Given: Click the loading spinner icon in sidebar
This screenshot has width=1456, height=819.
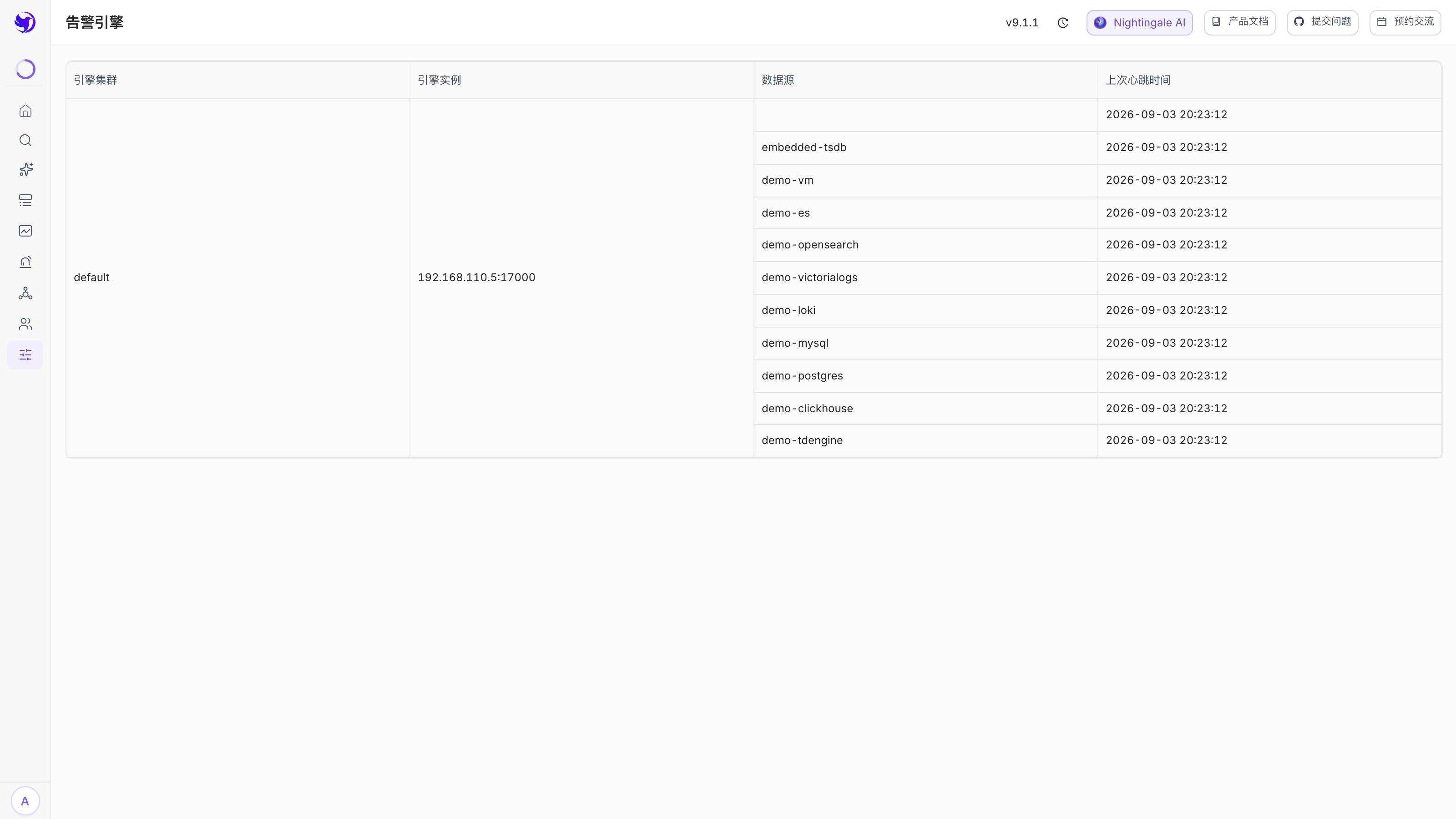Looking at the screenshot, I should (25, 69).
